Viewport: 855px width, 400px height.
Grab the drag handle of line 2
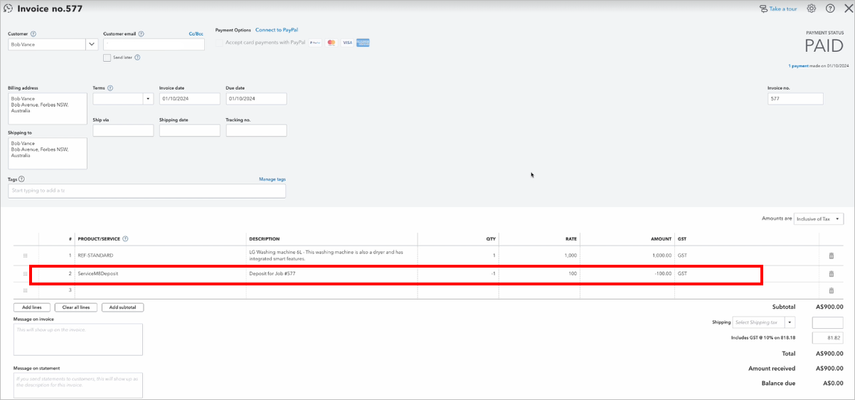25,274
